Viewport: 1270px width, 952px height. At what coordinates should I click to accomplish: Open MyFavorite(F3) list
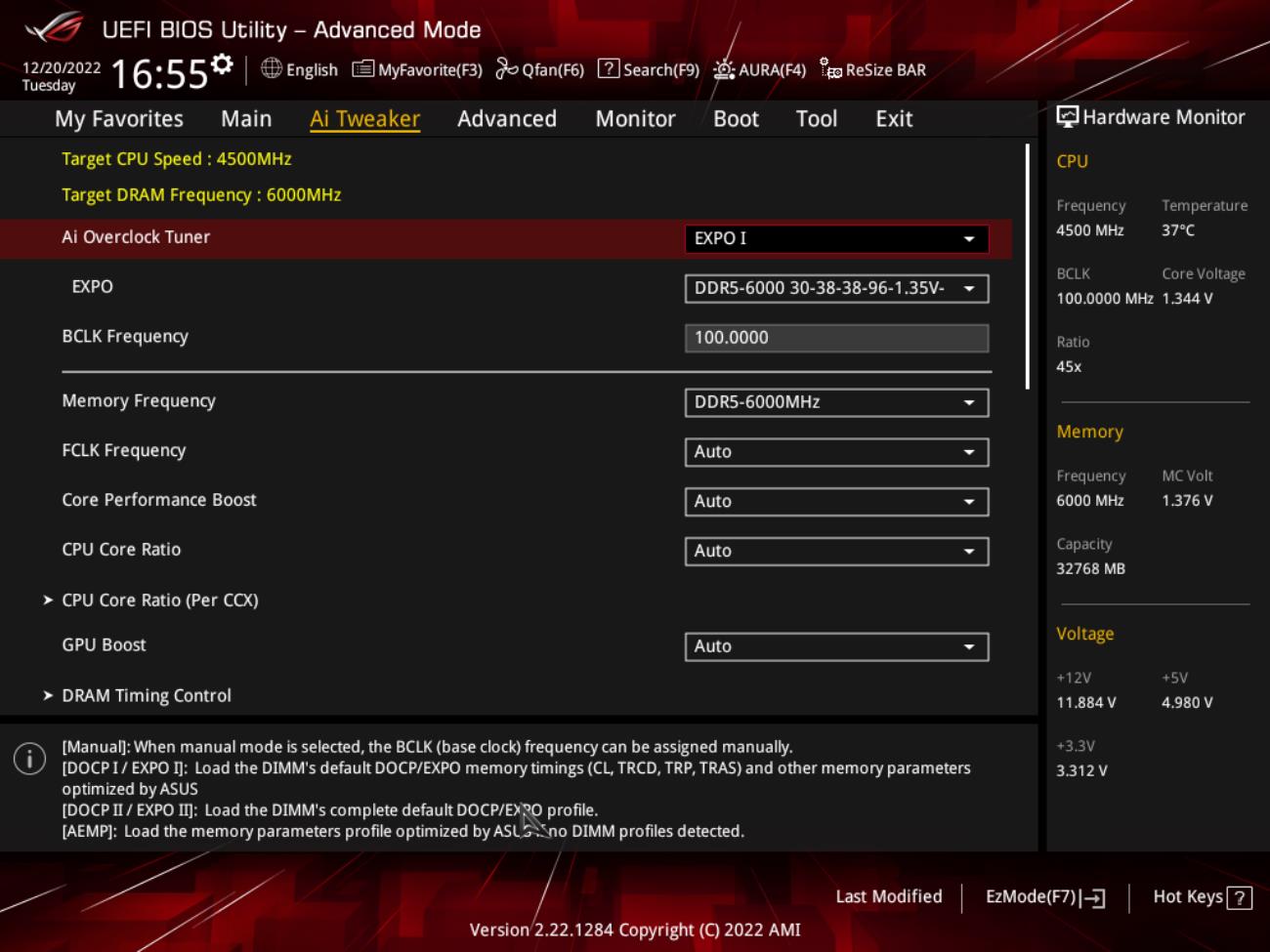pos(417,69)
